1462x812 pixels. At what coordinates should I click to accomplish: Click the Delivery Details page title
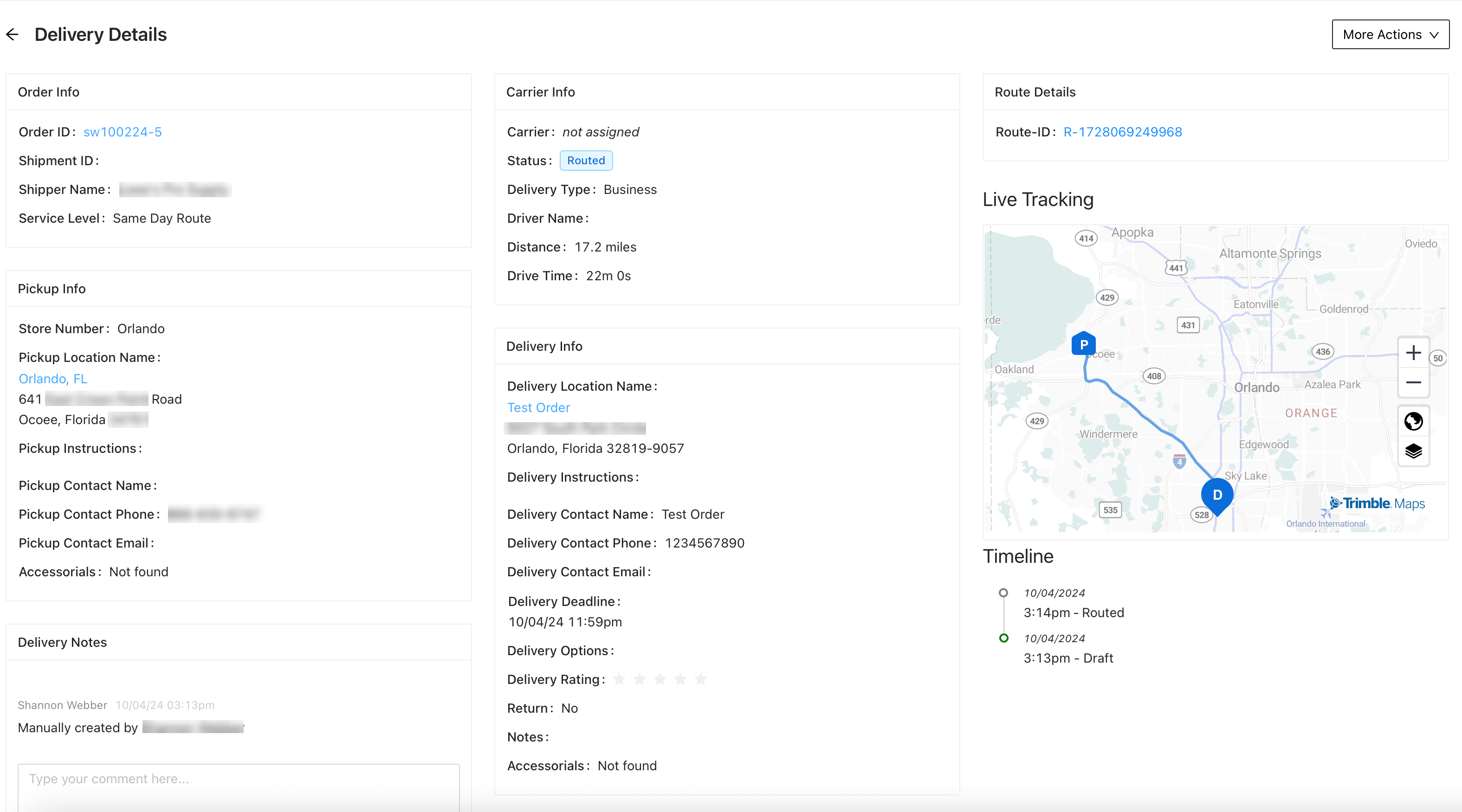tap(100, 35)
